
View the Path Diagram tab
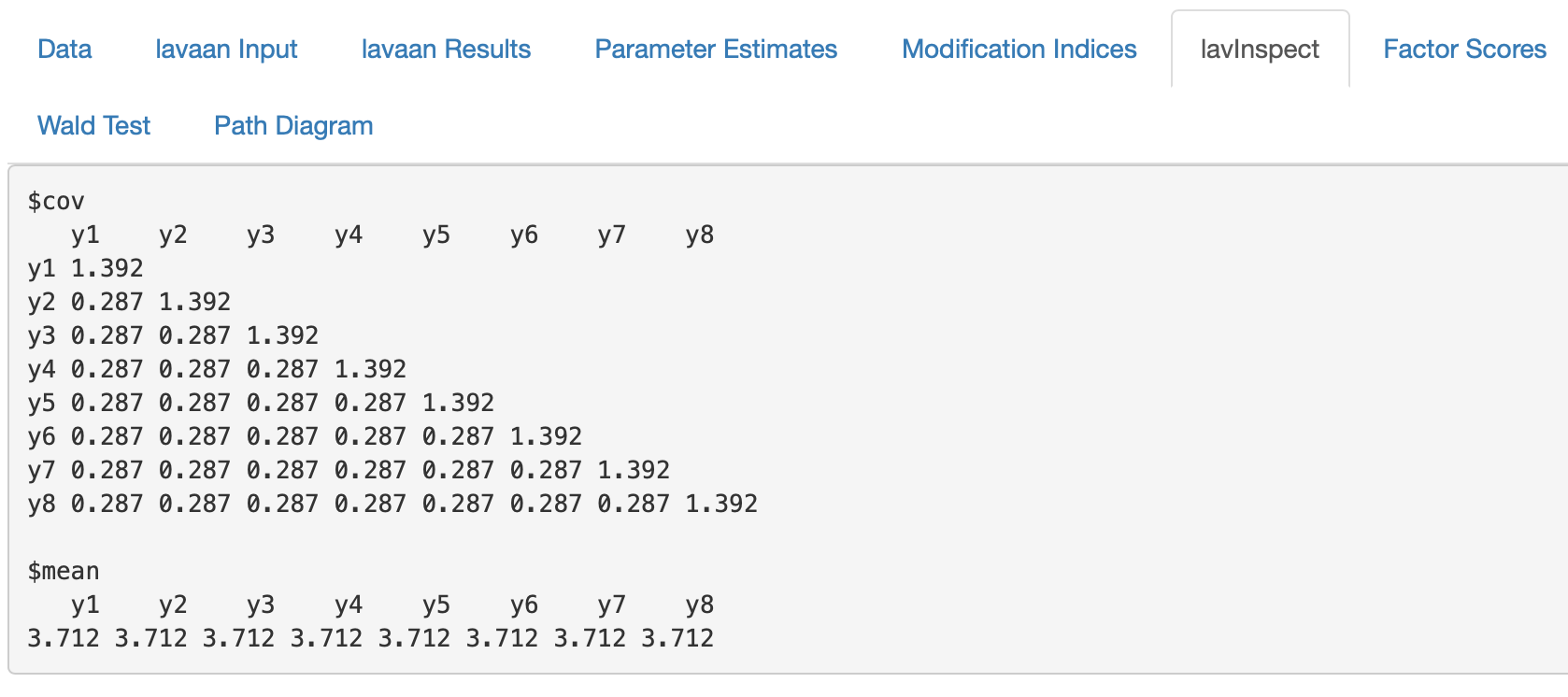292,124
